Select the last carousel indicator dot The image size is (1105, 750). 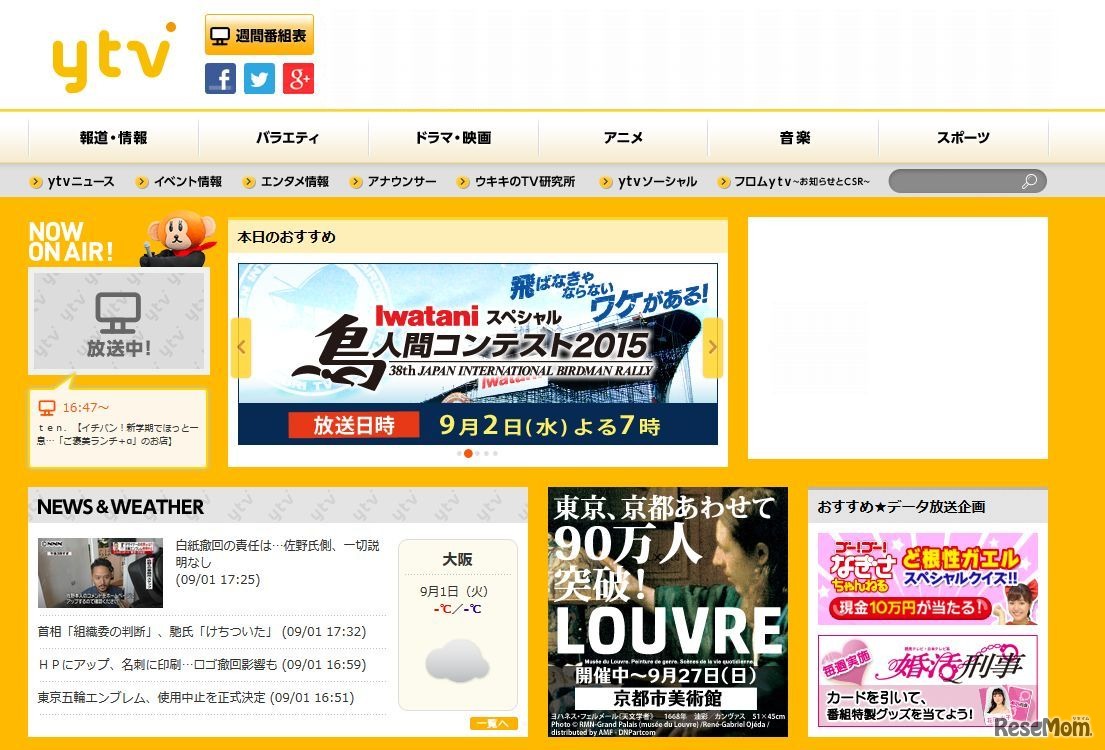[495, 453]
